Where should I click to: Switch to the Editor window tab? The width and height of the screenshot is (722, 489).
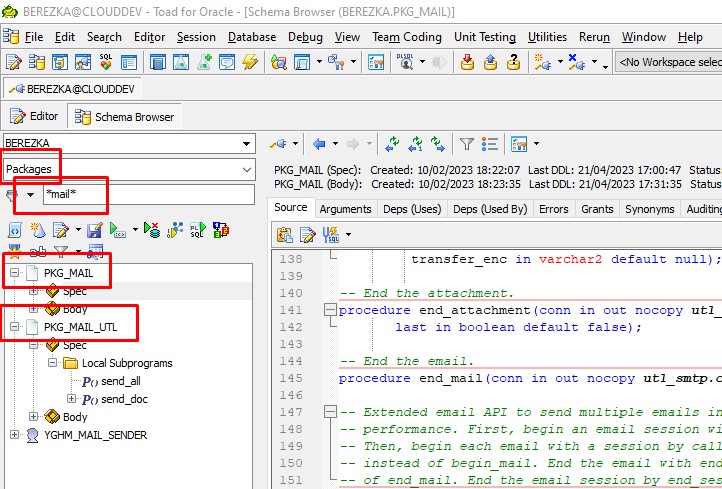click(x=35, y=116)
